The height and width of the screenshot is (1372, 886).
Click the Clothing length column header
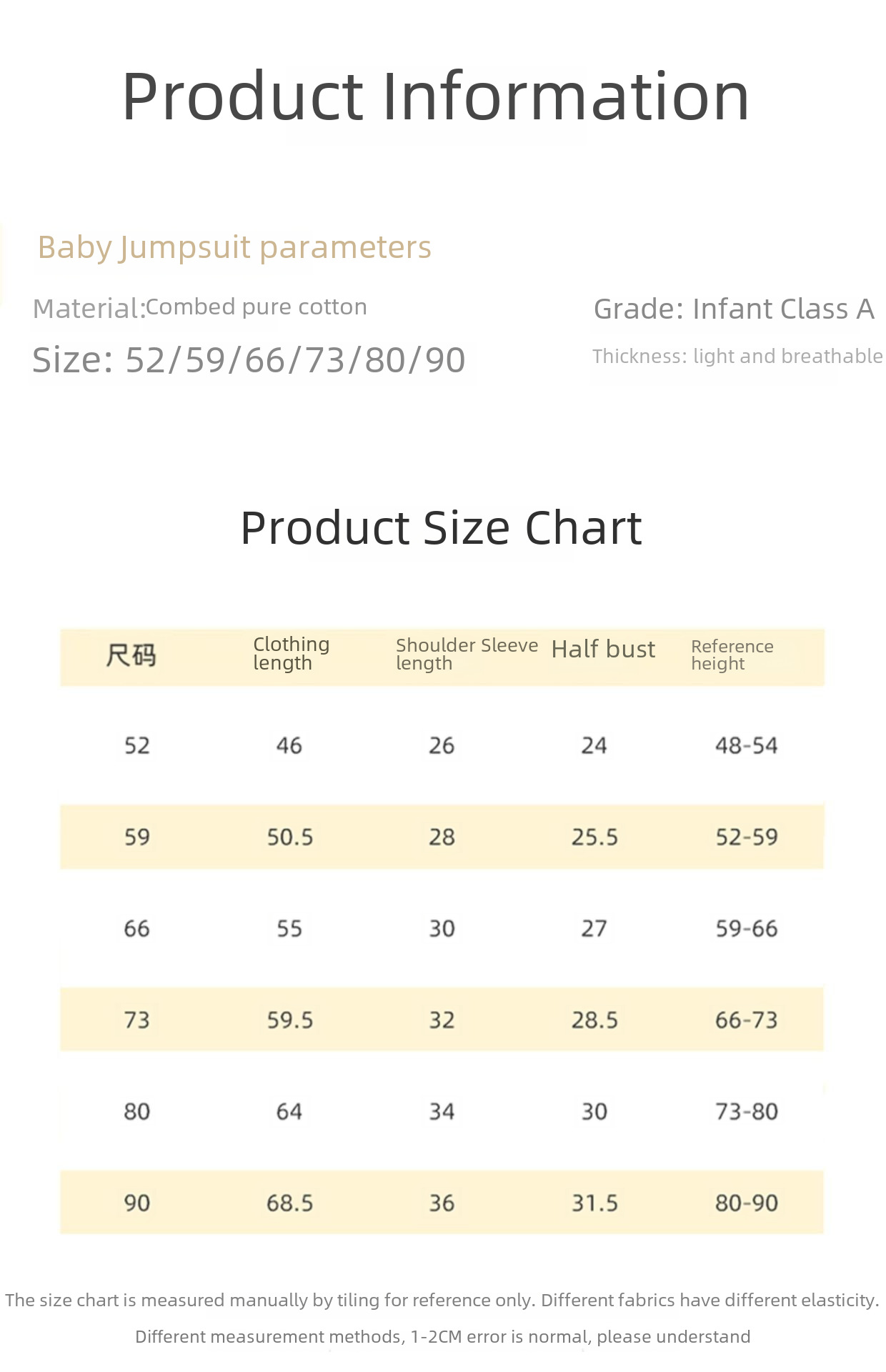[291, 653]
